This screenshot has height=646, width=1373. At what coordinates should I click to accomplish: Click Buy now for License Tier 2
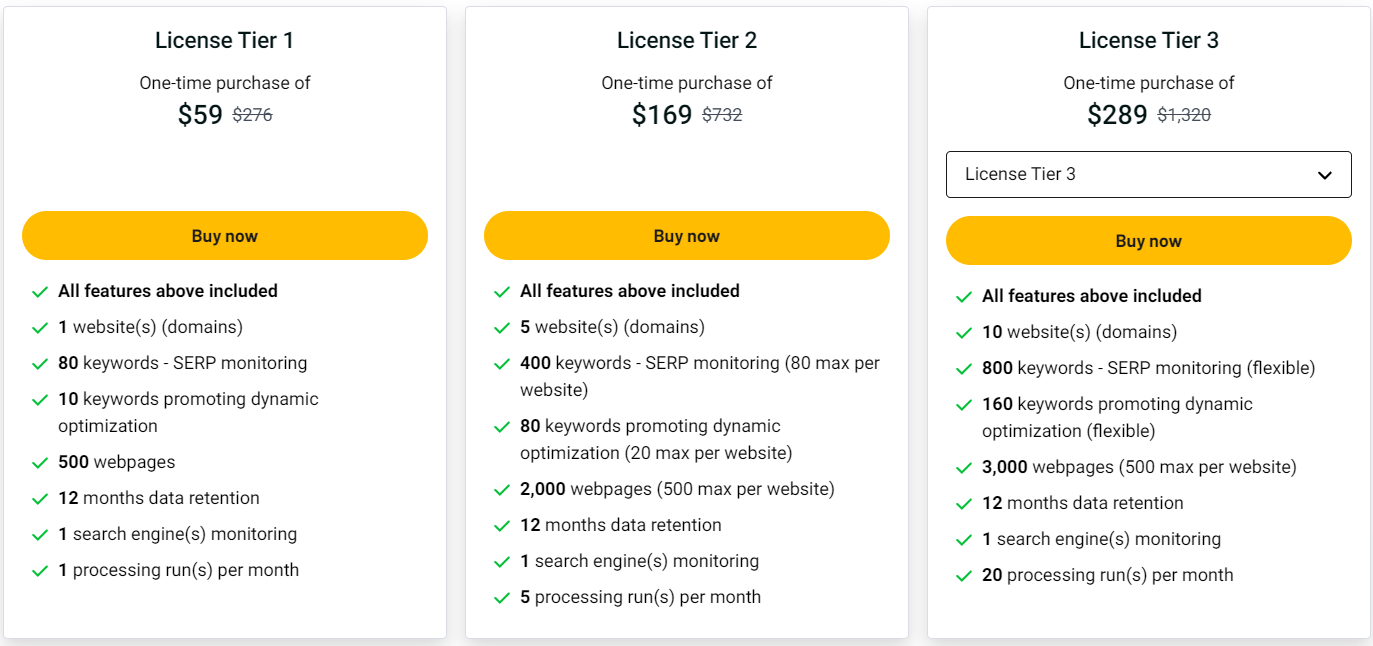coord(687,236)
